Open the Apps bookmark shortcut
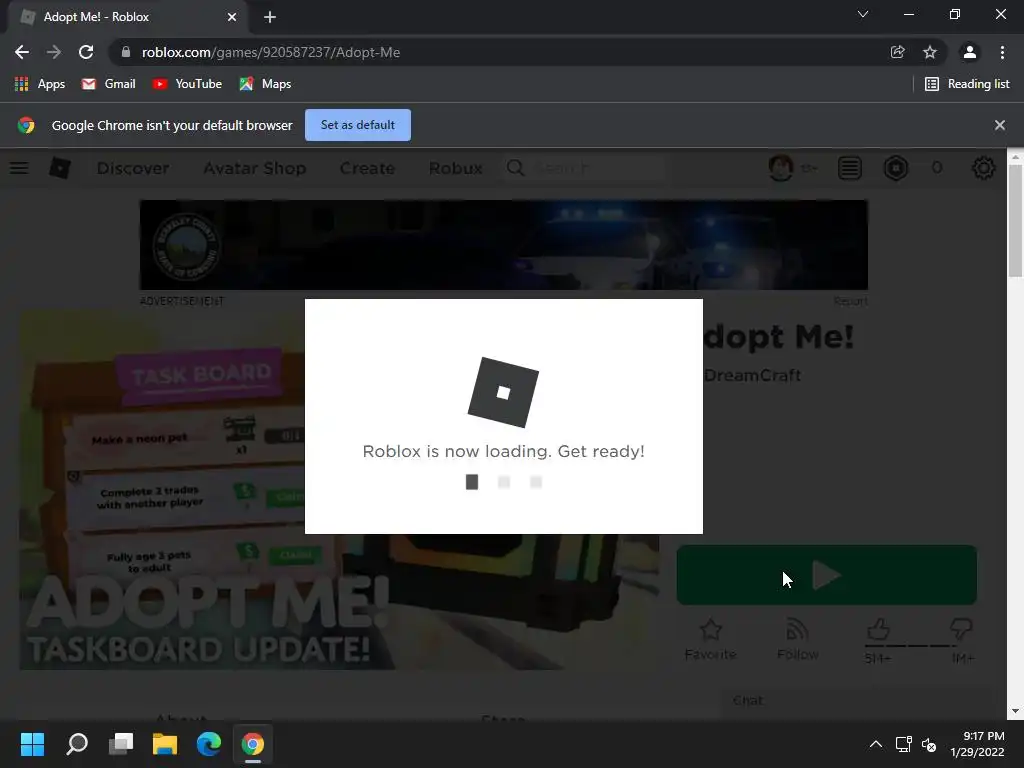Viewport: 1024px width, 768px height. pos(40,84)
